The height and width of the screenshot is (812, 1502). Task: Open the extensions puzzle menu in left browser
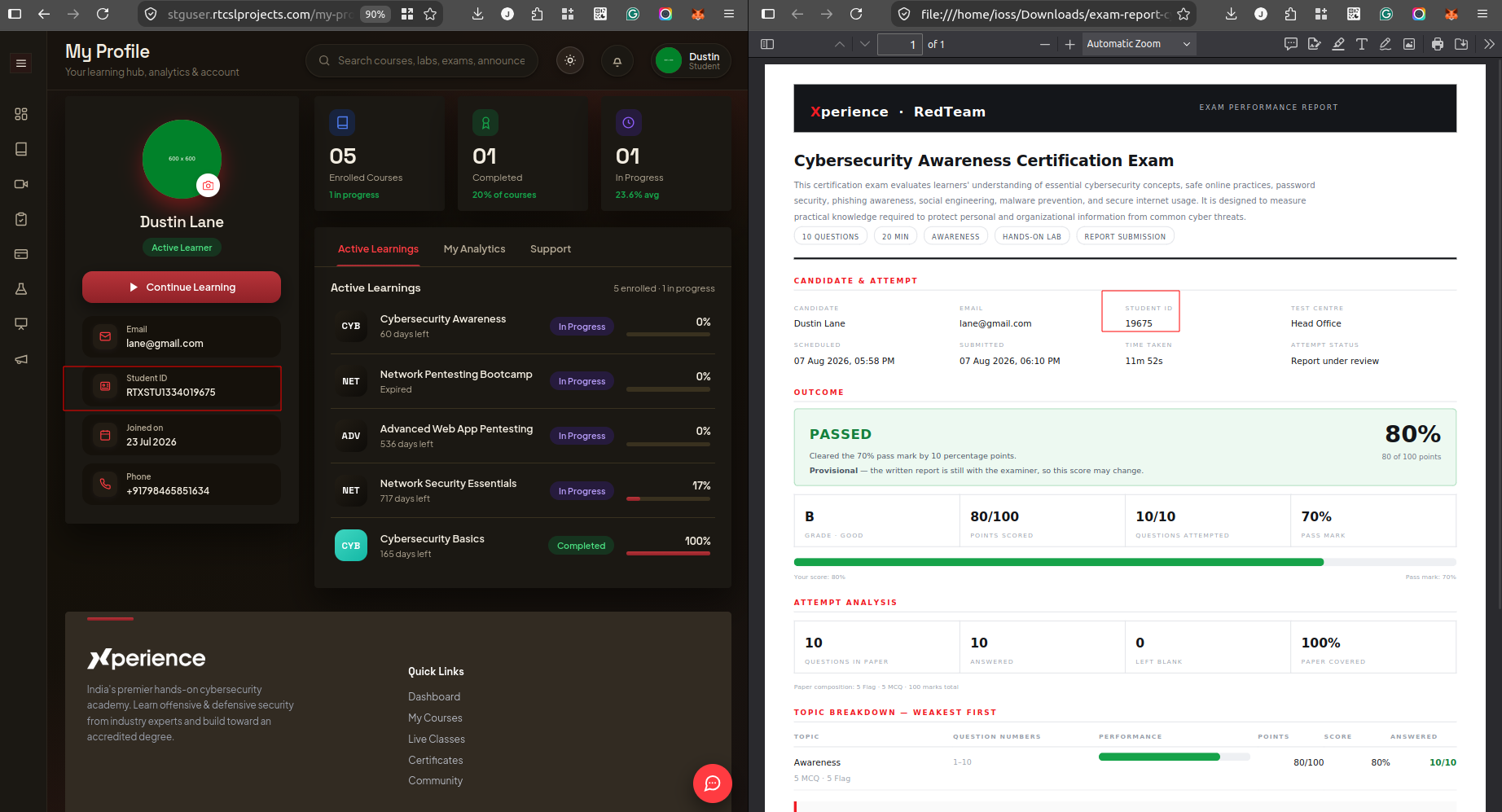click(537, 14)
